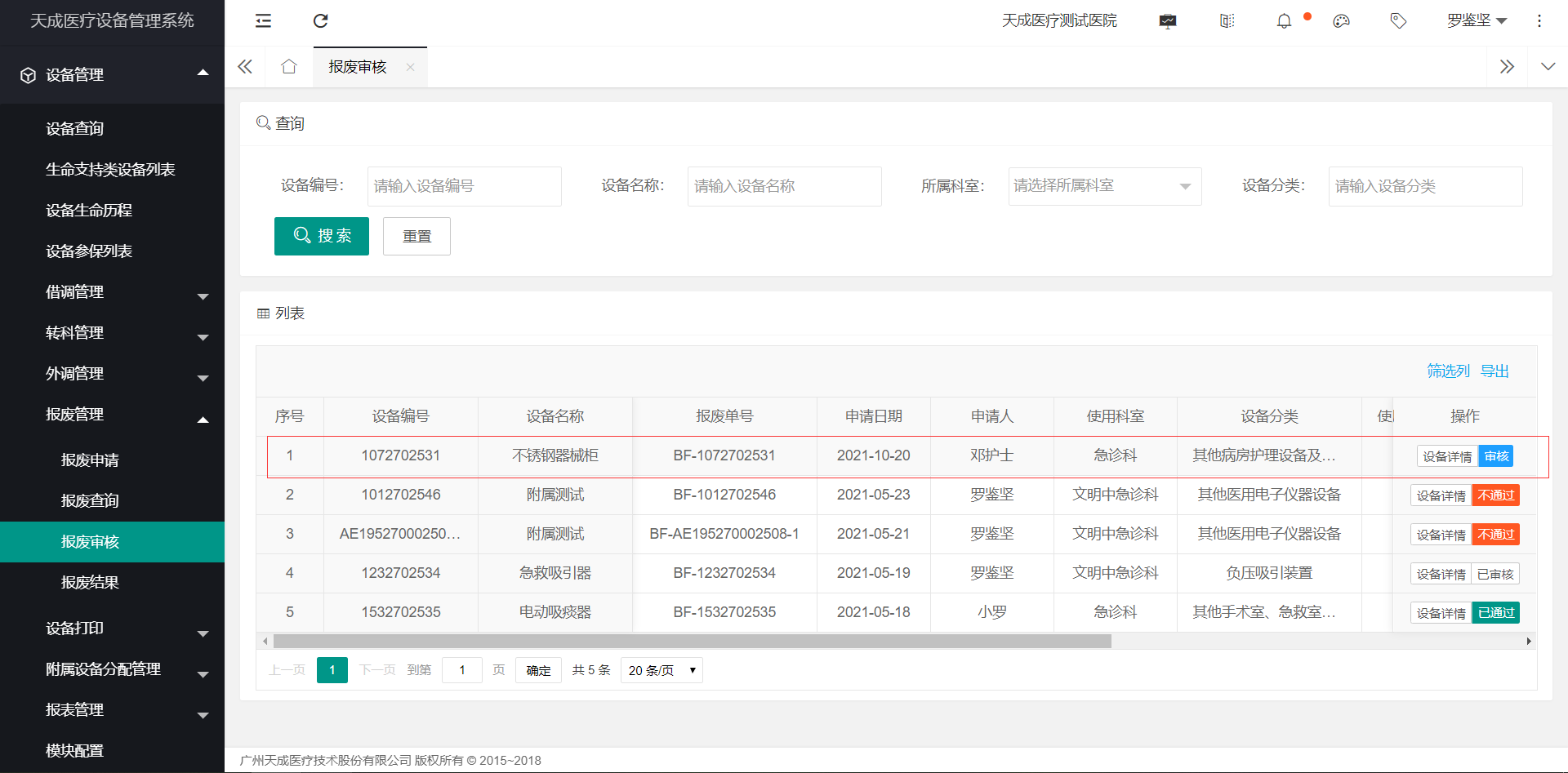Click the 筛选列 link
Image resolution: width=1568 pixels, height=773 pixels.
coord(1448,371)
